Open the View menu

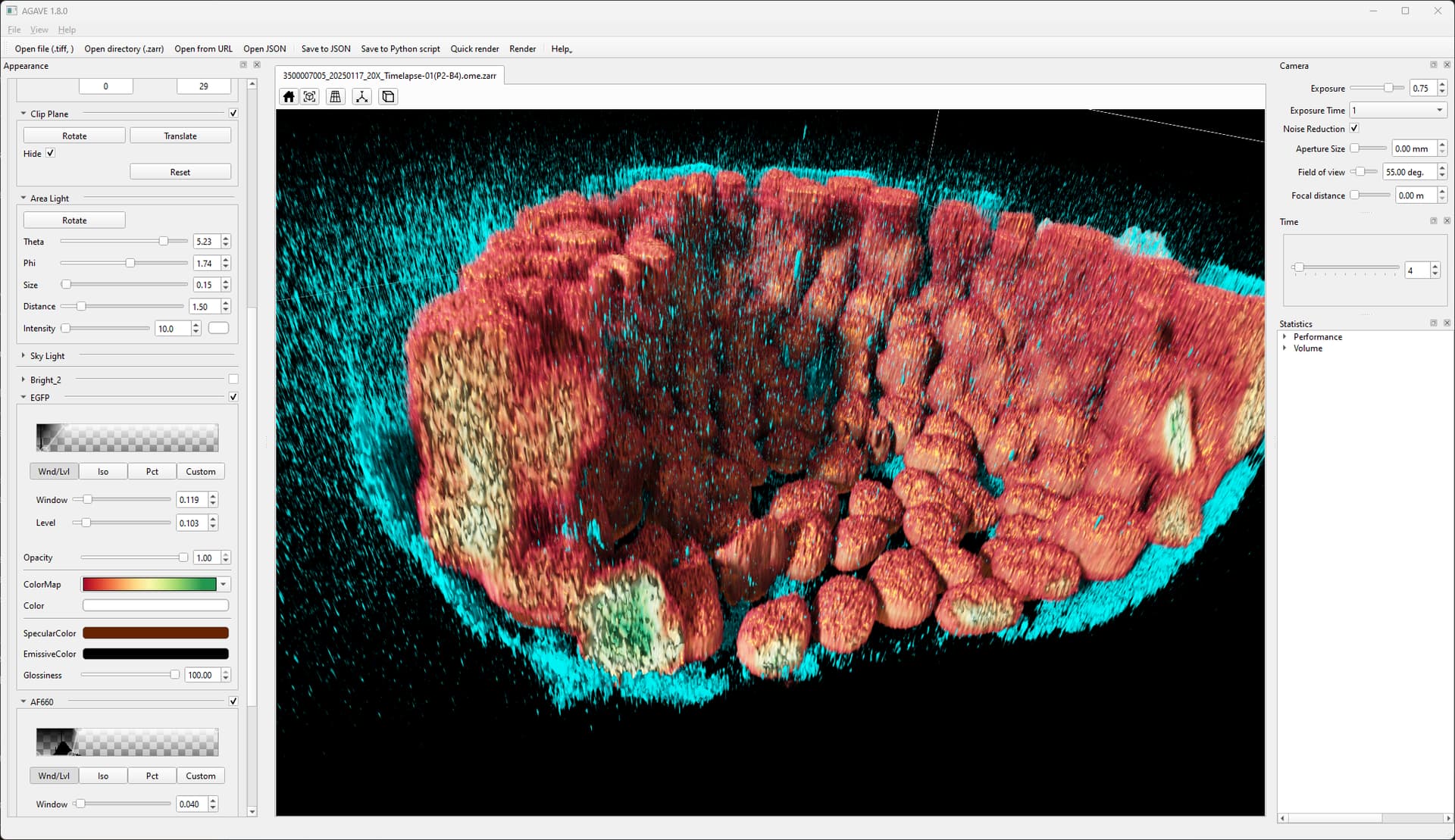[39, 30]
